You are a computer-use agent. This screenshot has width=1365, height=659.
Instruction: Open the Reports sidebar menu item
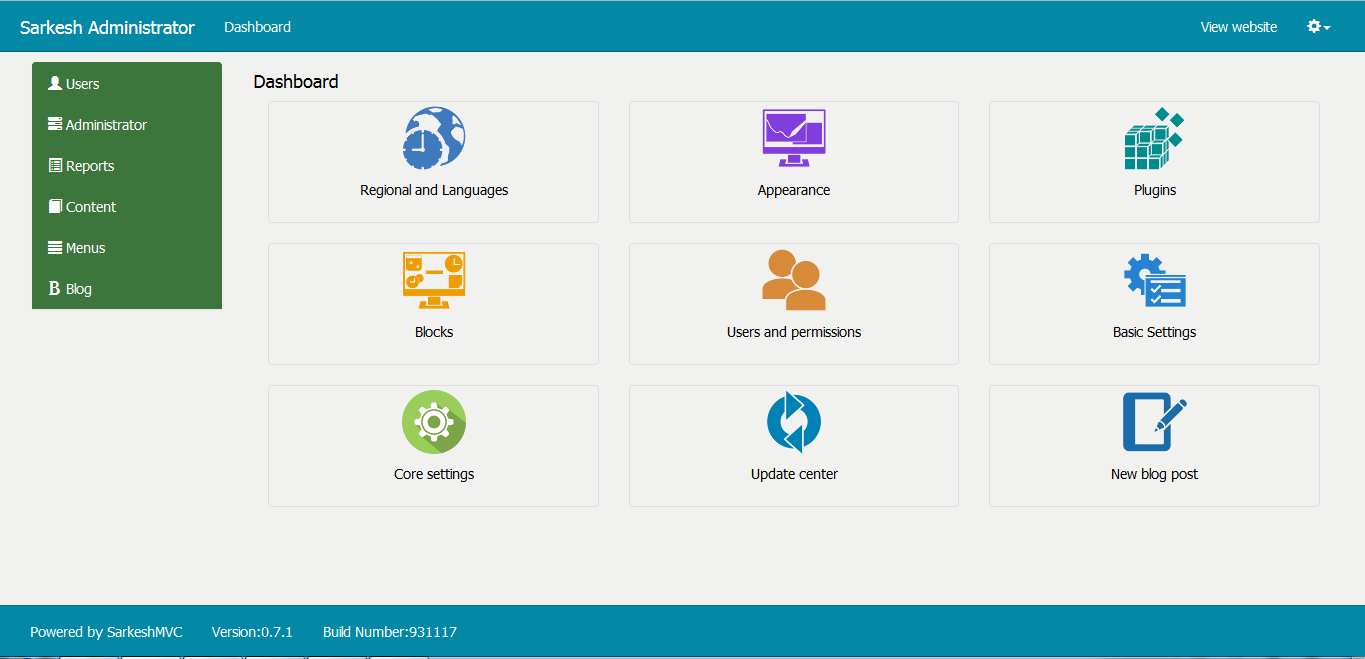[127, 166]
